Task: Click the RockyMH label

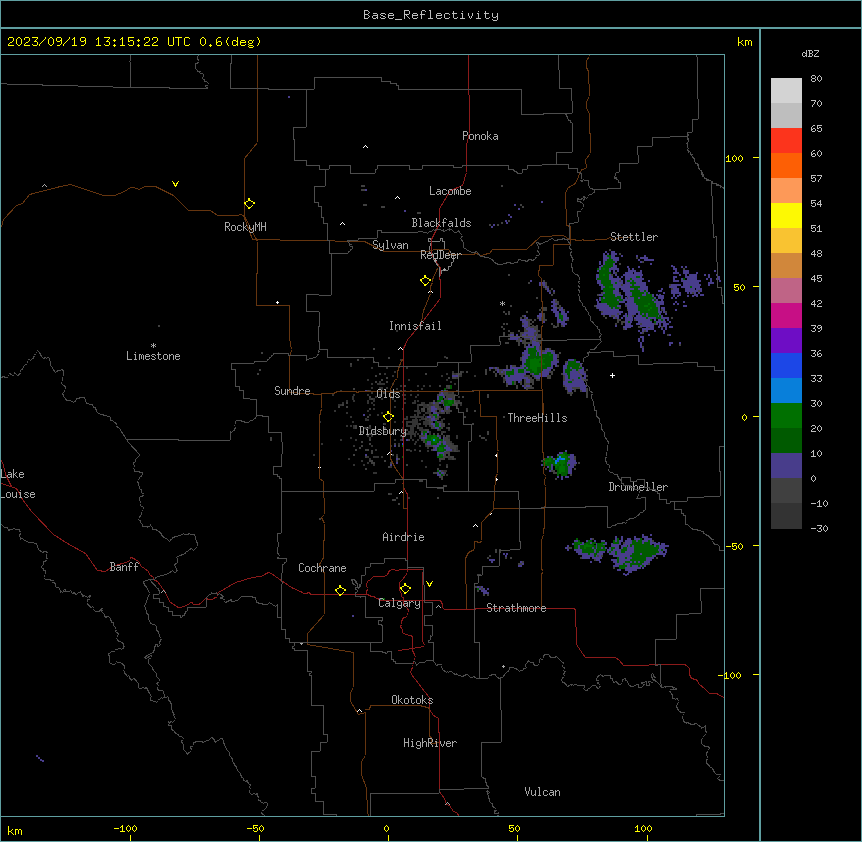Action: click(245, 227)
